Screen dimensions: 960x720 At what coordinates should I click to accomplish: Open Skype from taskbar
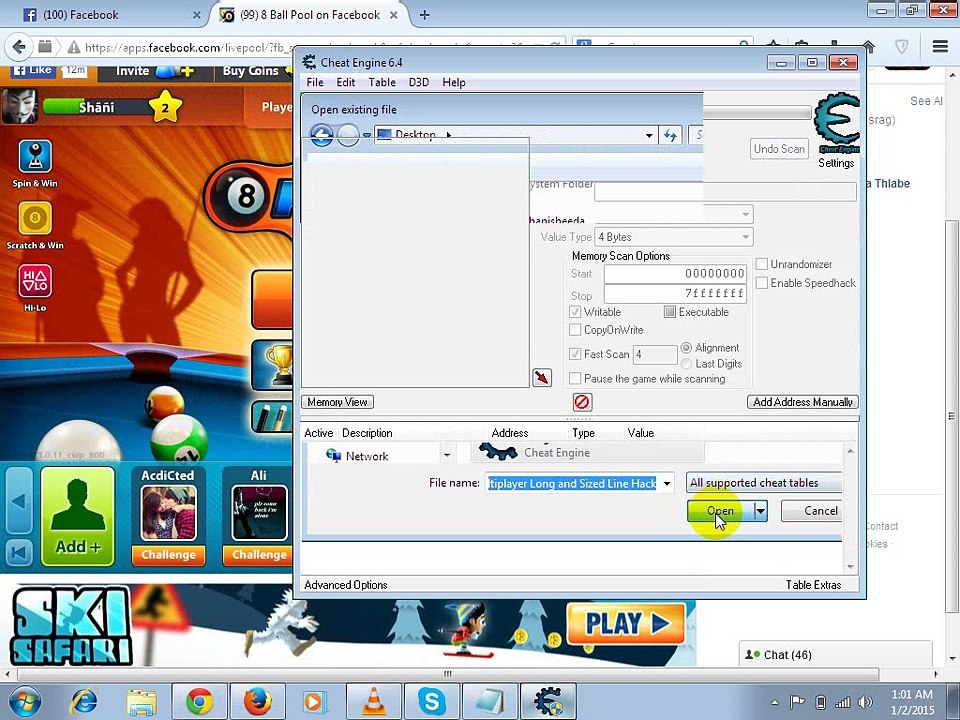tap(432, 702)
